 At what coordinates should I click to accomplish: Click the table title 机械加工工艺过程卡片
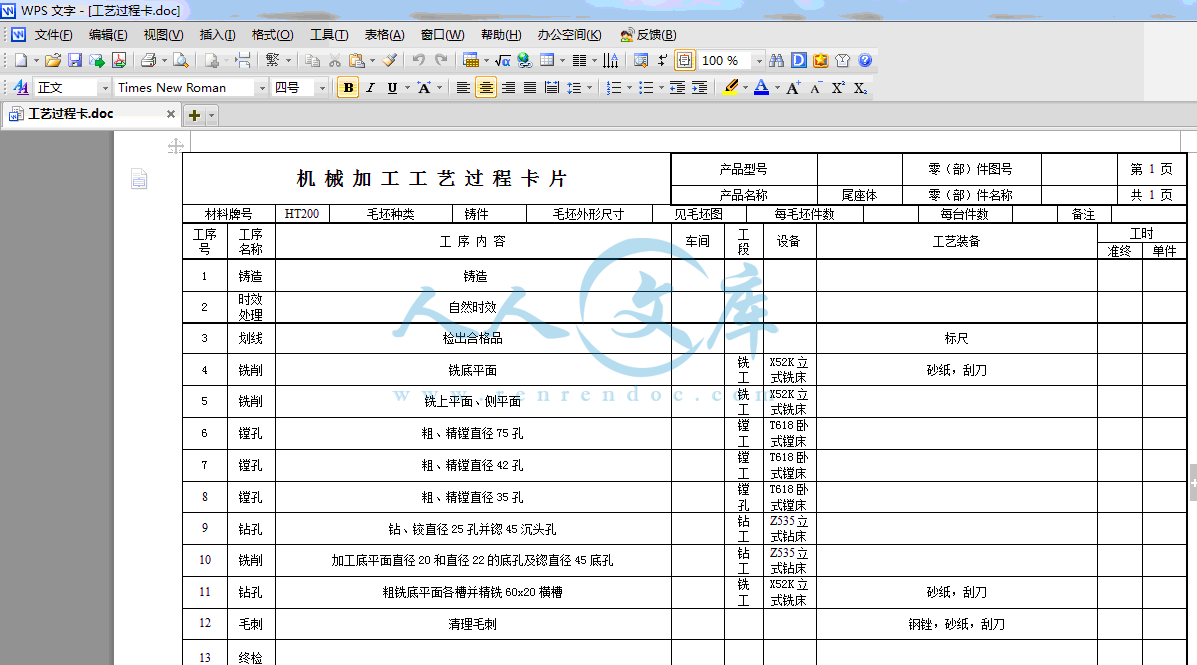tap(432, 179)
